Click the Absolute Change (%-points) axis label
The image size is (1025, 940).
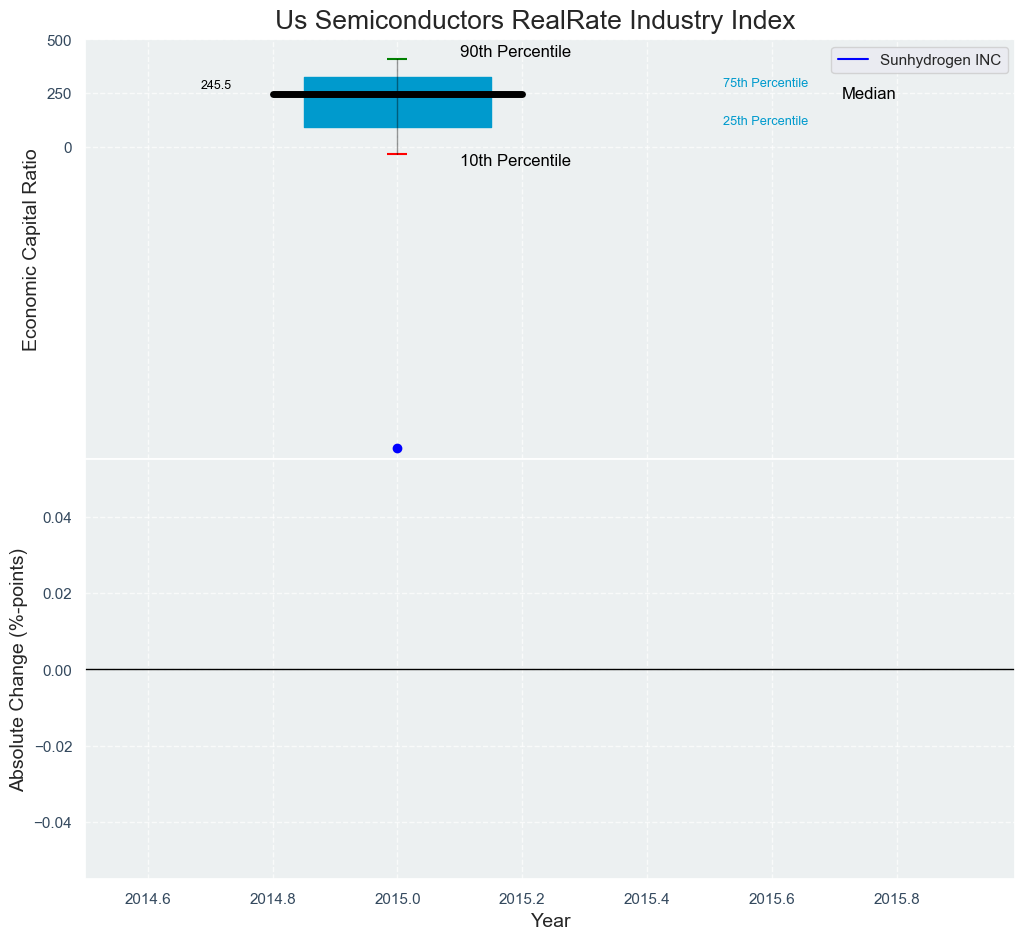coord(17,670)
